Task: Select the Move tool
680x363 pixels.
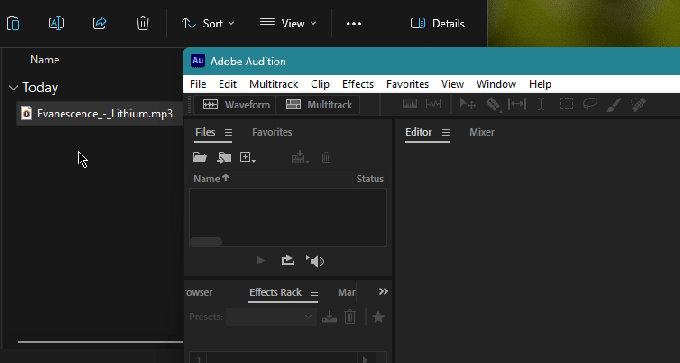Action: point(468,105)
